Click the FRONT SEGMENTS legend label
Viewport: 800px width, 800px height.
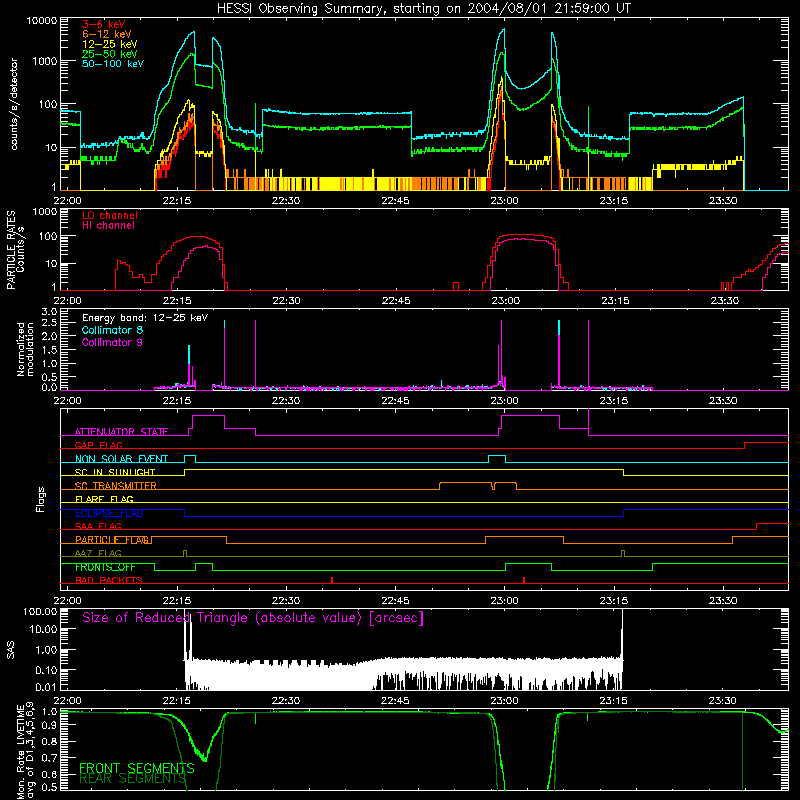137,768
